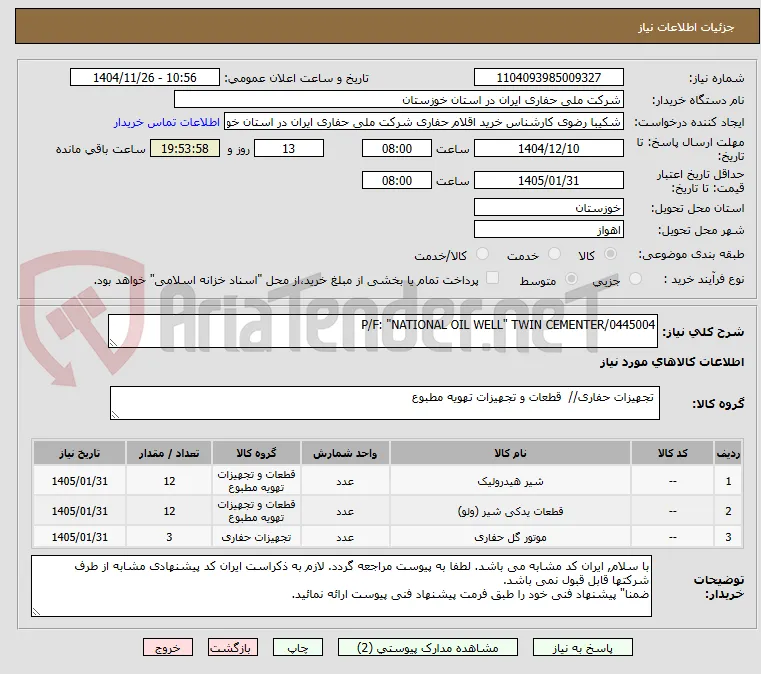Select the قطعات یدکی شیر (ولو) cell
Viewport: 761px width, 674px height.
510,511
